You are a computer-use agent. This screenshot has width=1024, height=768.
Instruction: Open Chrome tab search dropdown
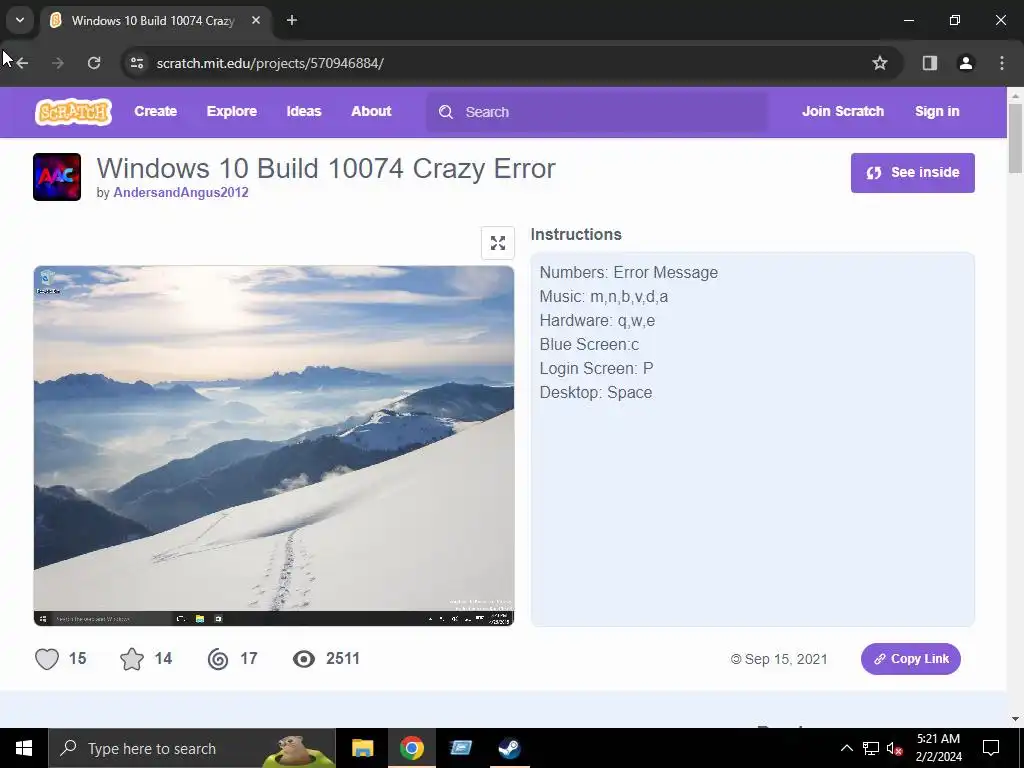coord(20,20)
